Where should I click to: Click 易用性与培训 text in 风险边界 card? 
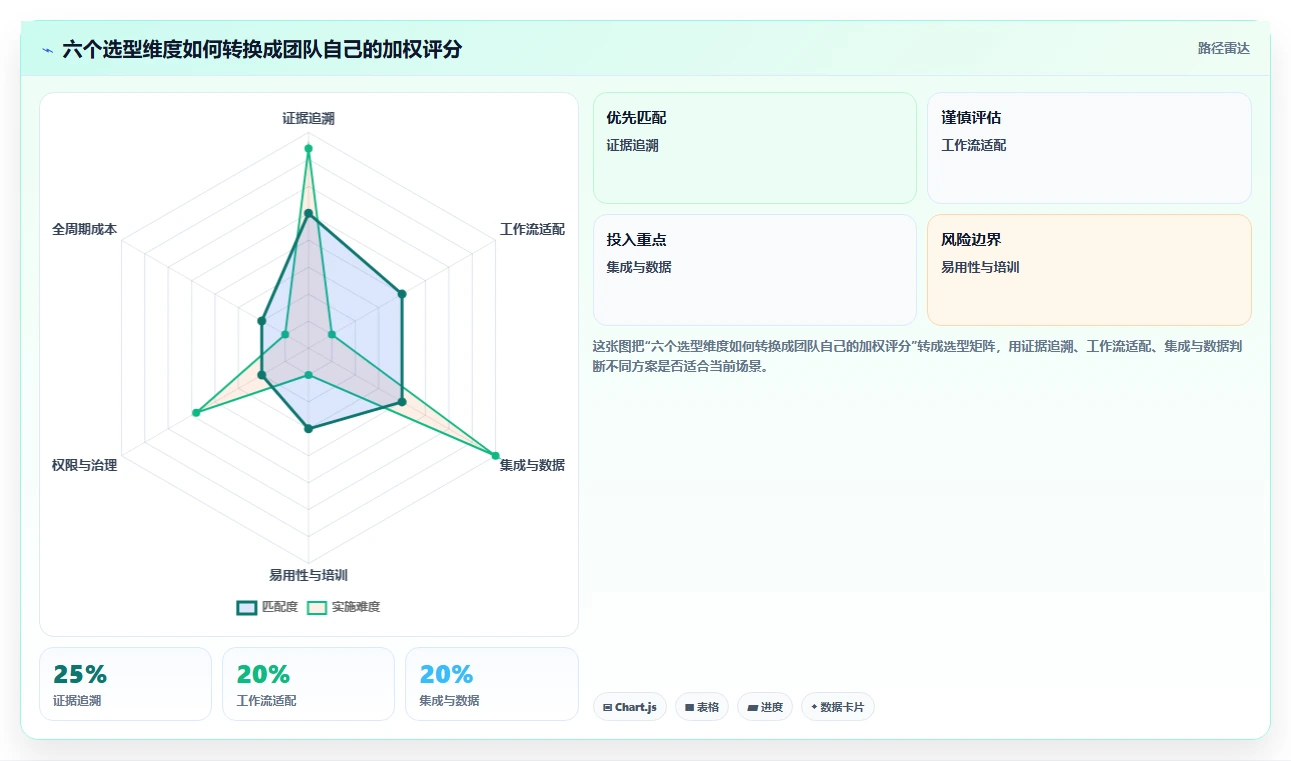click(x=980, y=267)
